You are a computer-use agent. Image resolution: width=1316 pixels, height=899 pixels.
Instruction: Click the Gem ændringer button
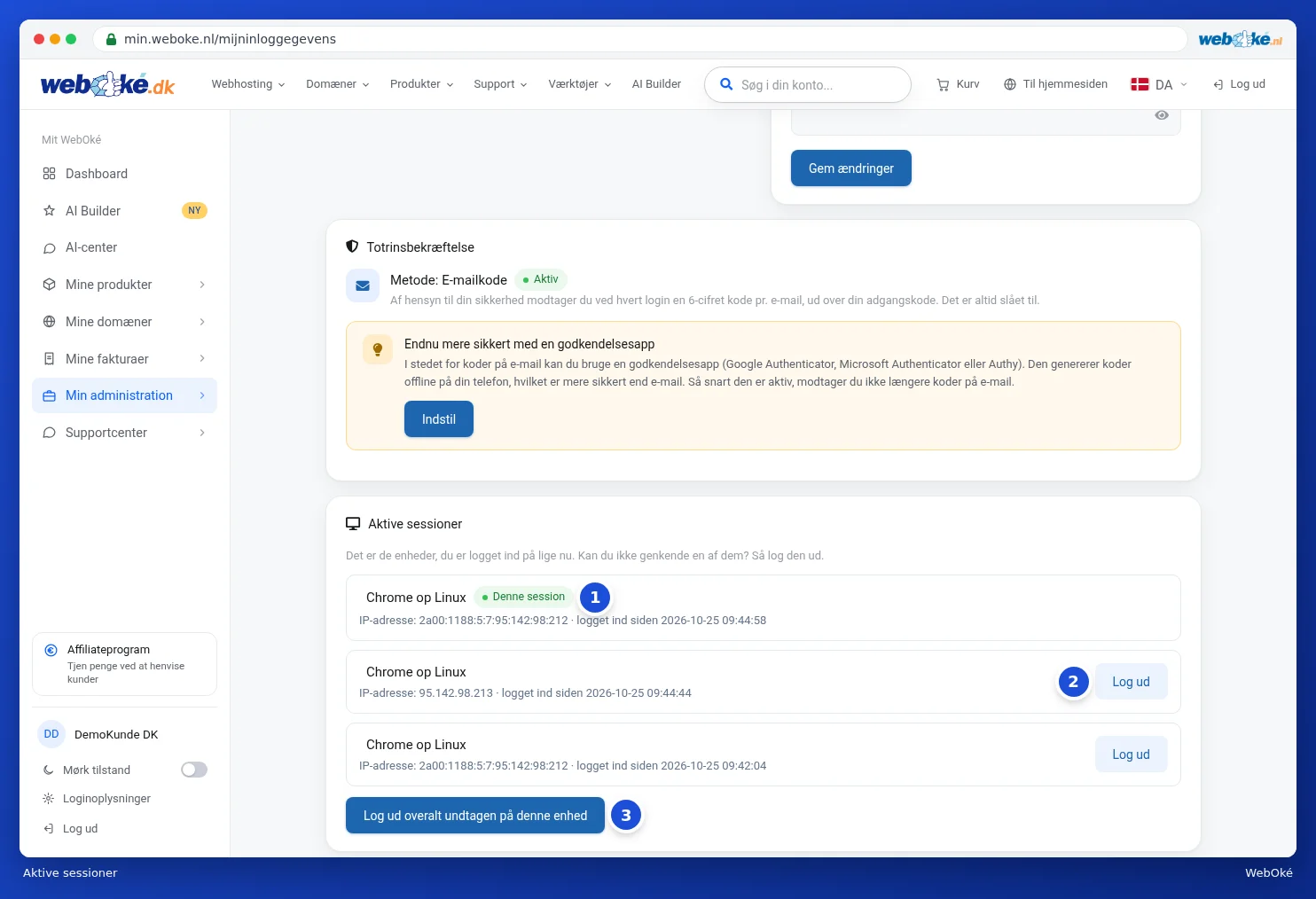tap(851, 168)
